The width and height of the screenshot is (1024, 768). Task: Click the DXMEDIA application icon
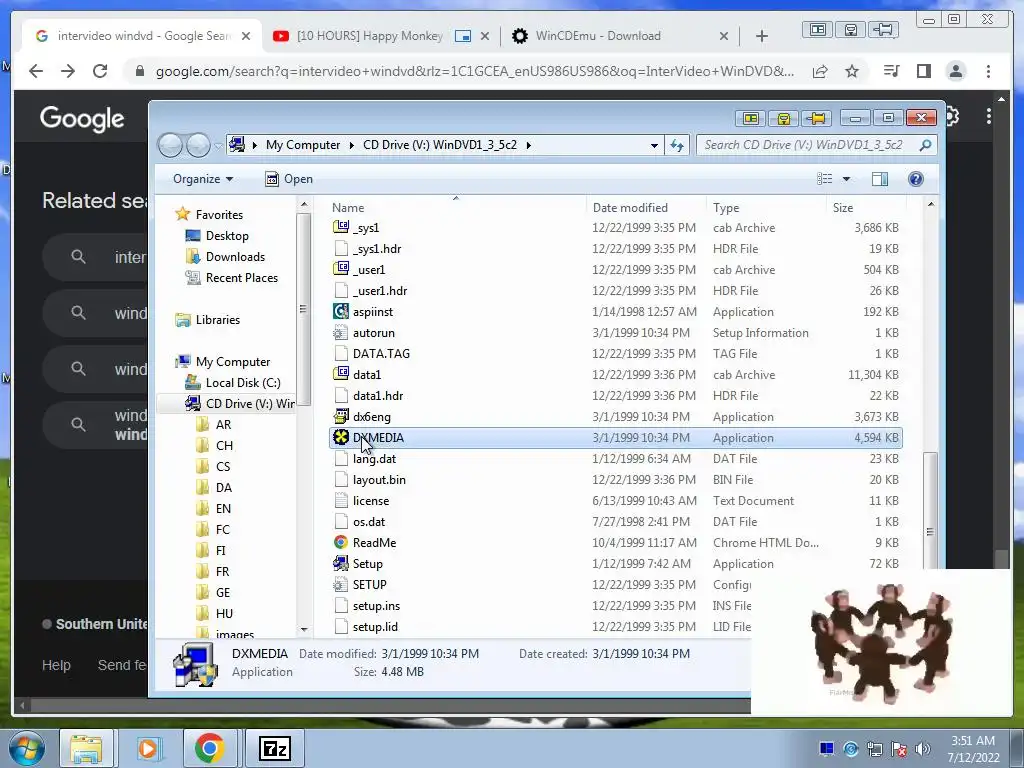pos(341,438)
